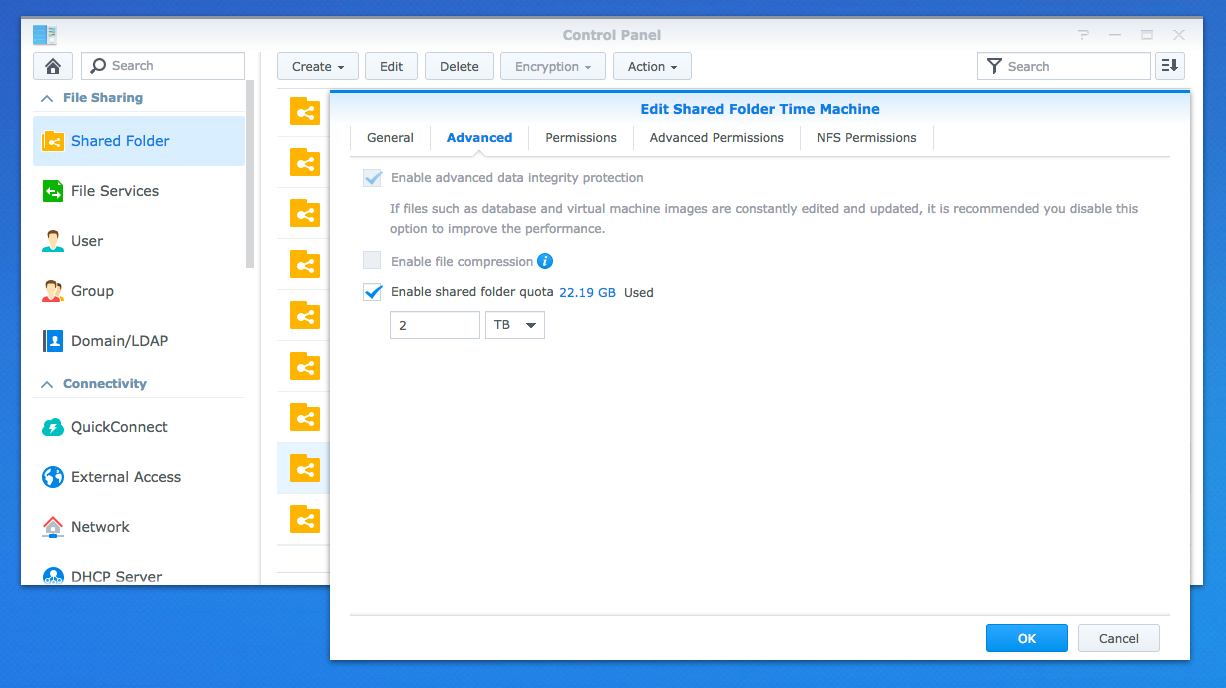Click the Control Panel title bar icon

coord(45,35)
